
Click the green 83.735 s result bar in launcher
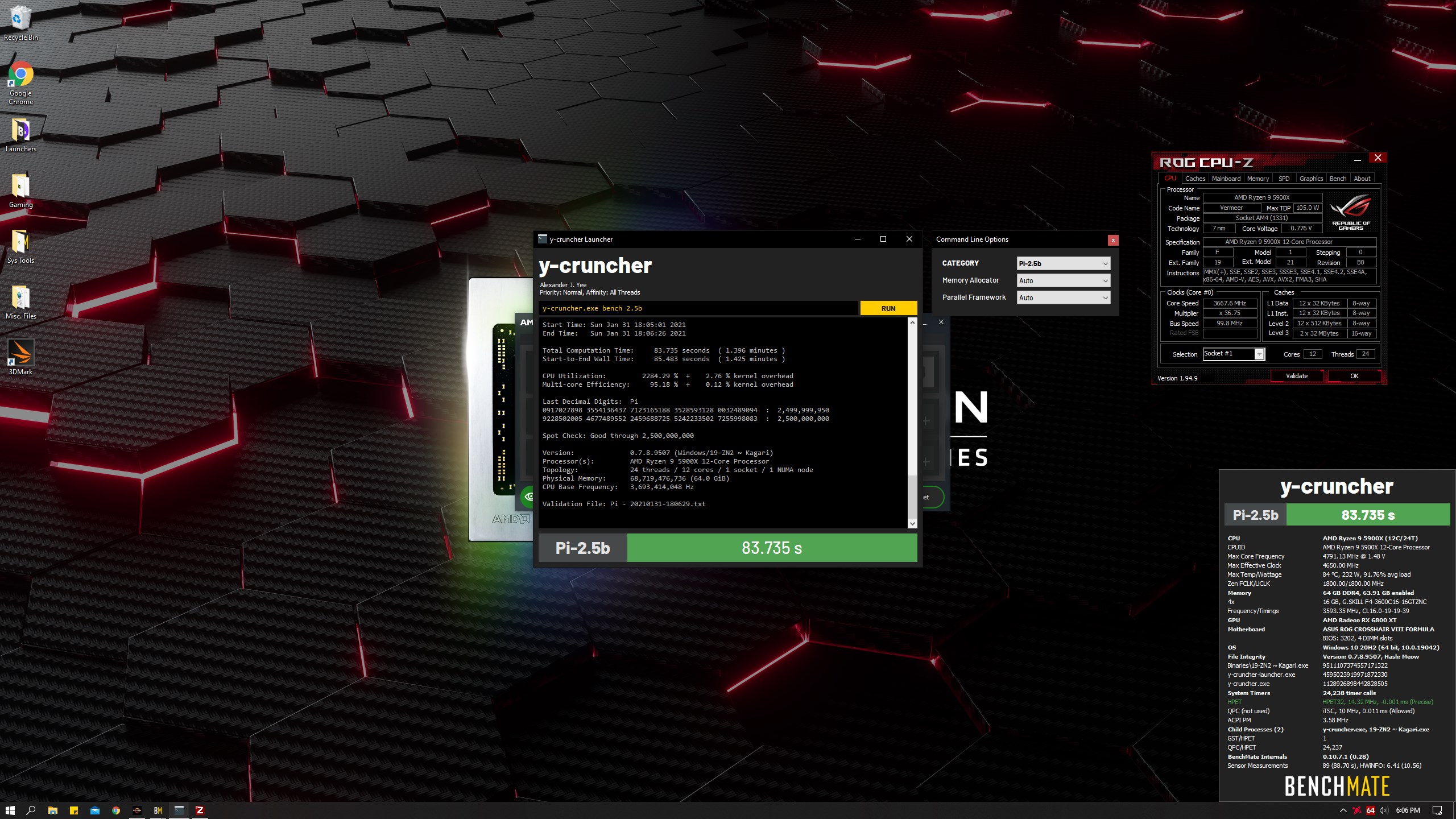coord(772,548)
